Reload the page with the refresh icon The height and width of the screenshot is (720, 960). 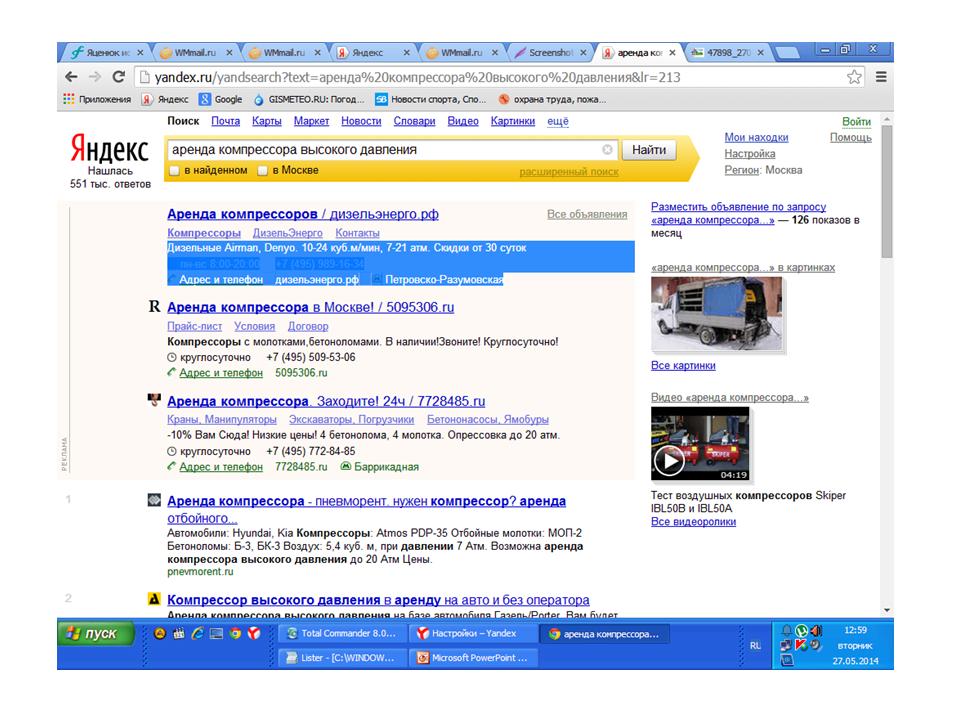coord(119,77)
